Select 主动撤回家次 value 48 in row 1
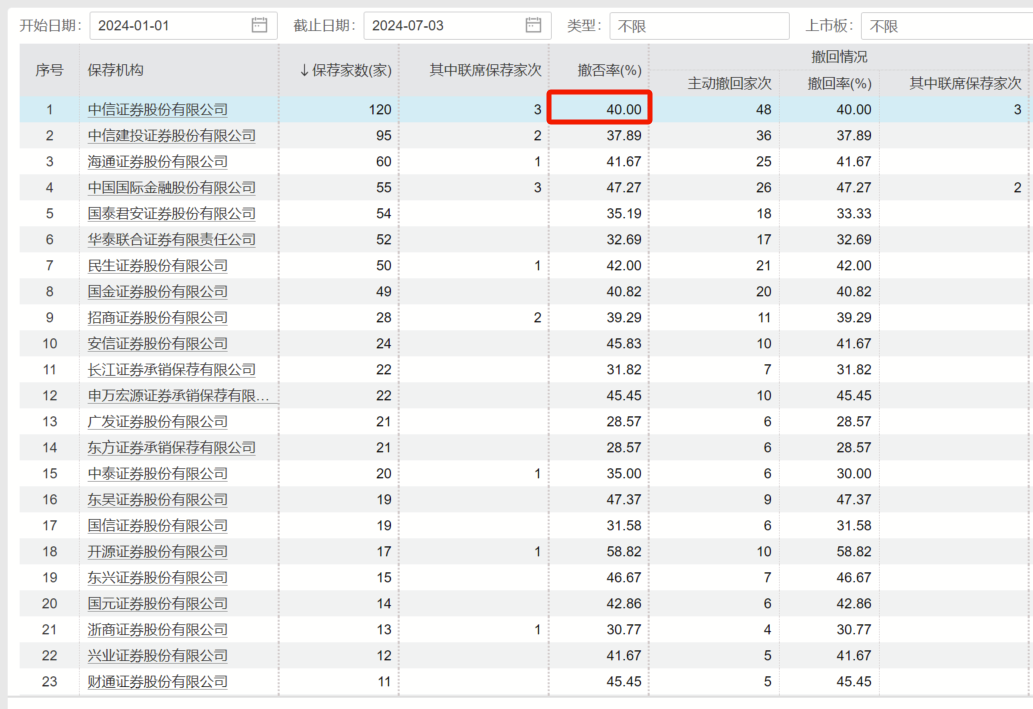The height and width of the screenshot is (709, 1033). click(x=764, y=110)
